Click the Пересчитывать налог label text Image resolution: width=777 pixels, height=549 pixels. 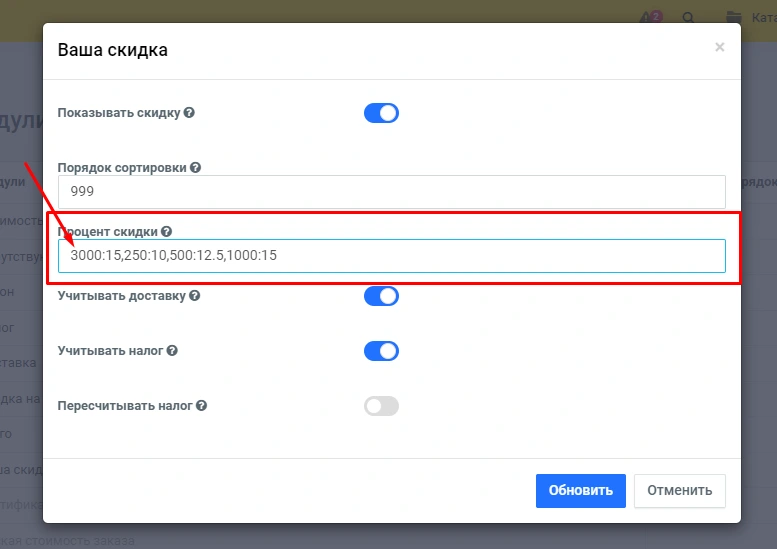point(125,406)
